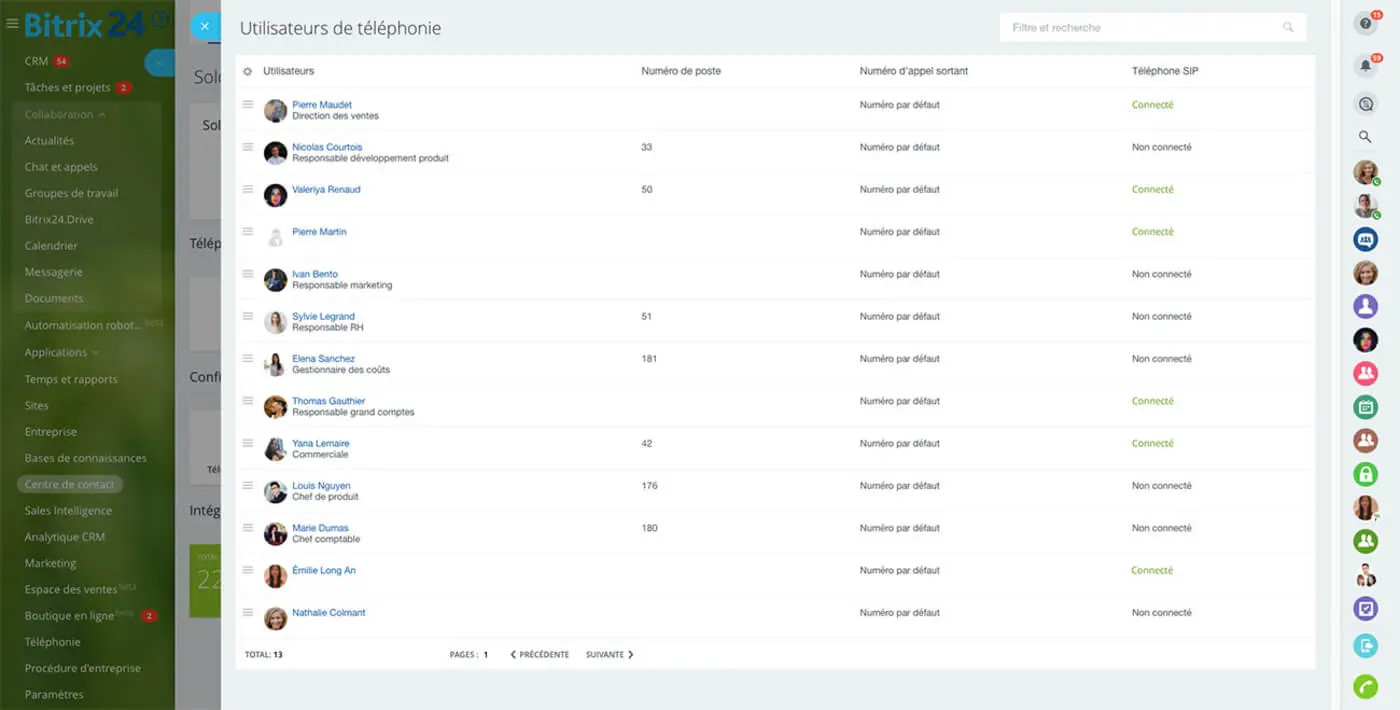
Task: Click the search magnifier in right sidebar
Action: coord(1365,137)
